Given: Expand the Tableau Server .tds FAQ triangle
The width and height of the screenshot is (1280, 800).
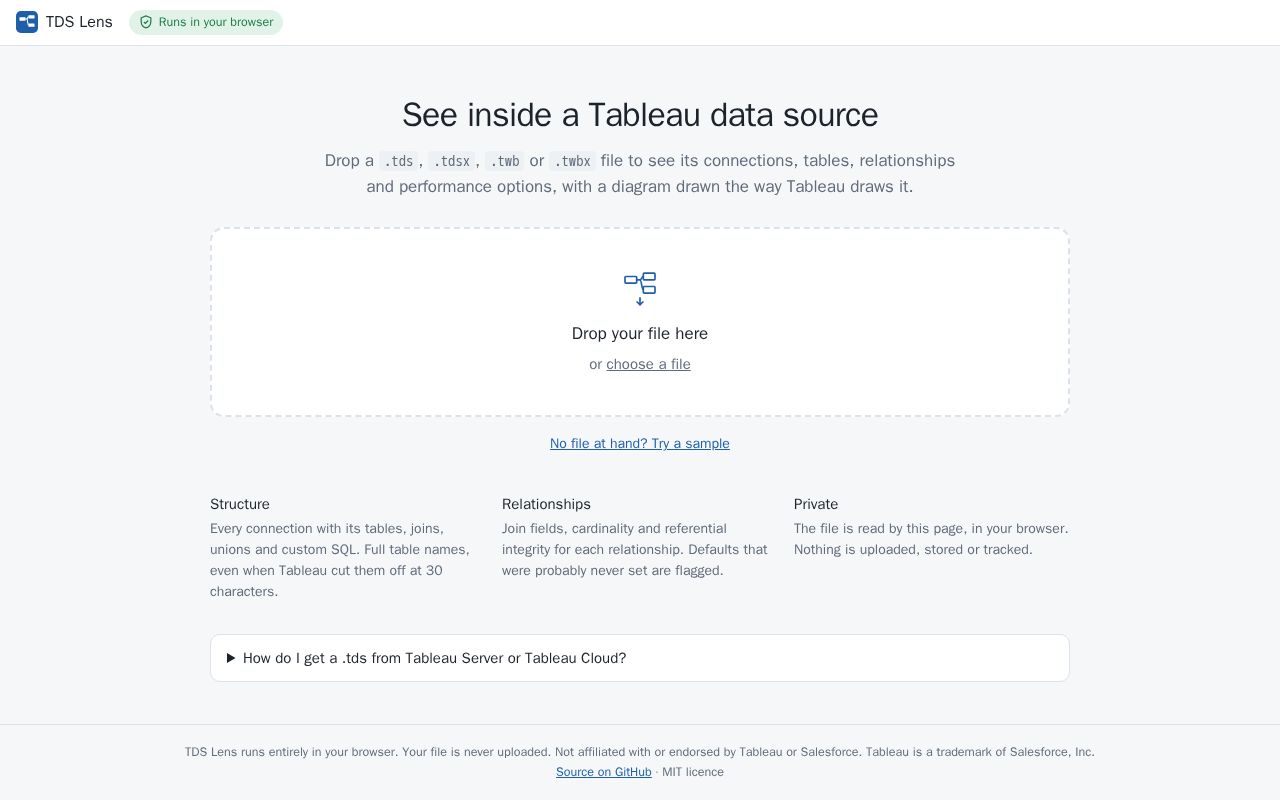Looking at the screenshot, I should (x=231, y=658).
